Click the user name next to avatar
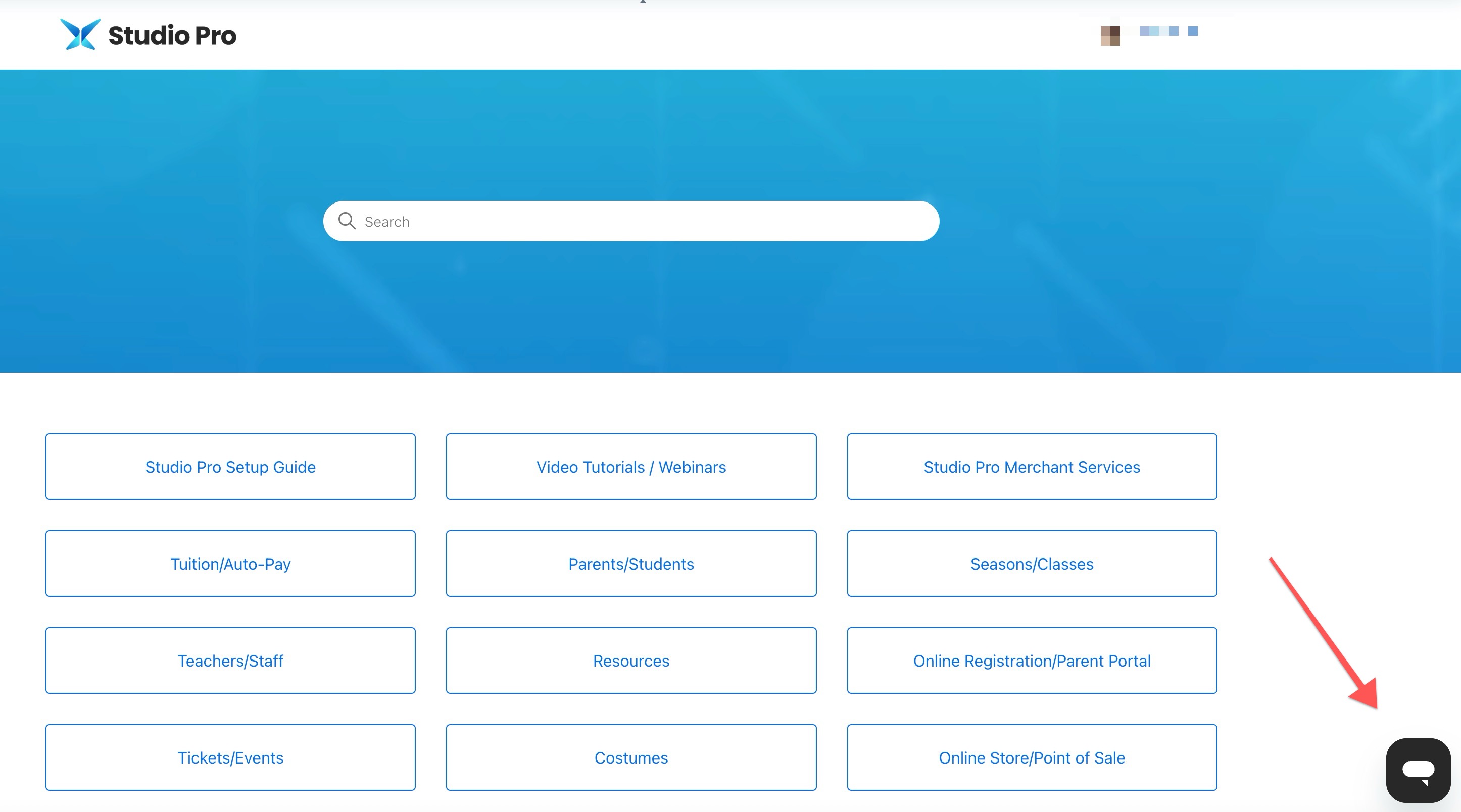The height and width of the screenshot is (812, 1461). [x=1168, y=31]
